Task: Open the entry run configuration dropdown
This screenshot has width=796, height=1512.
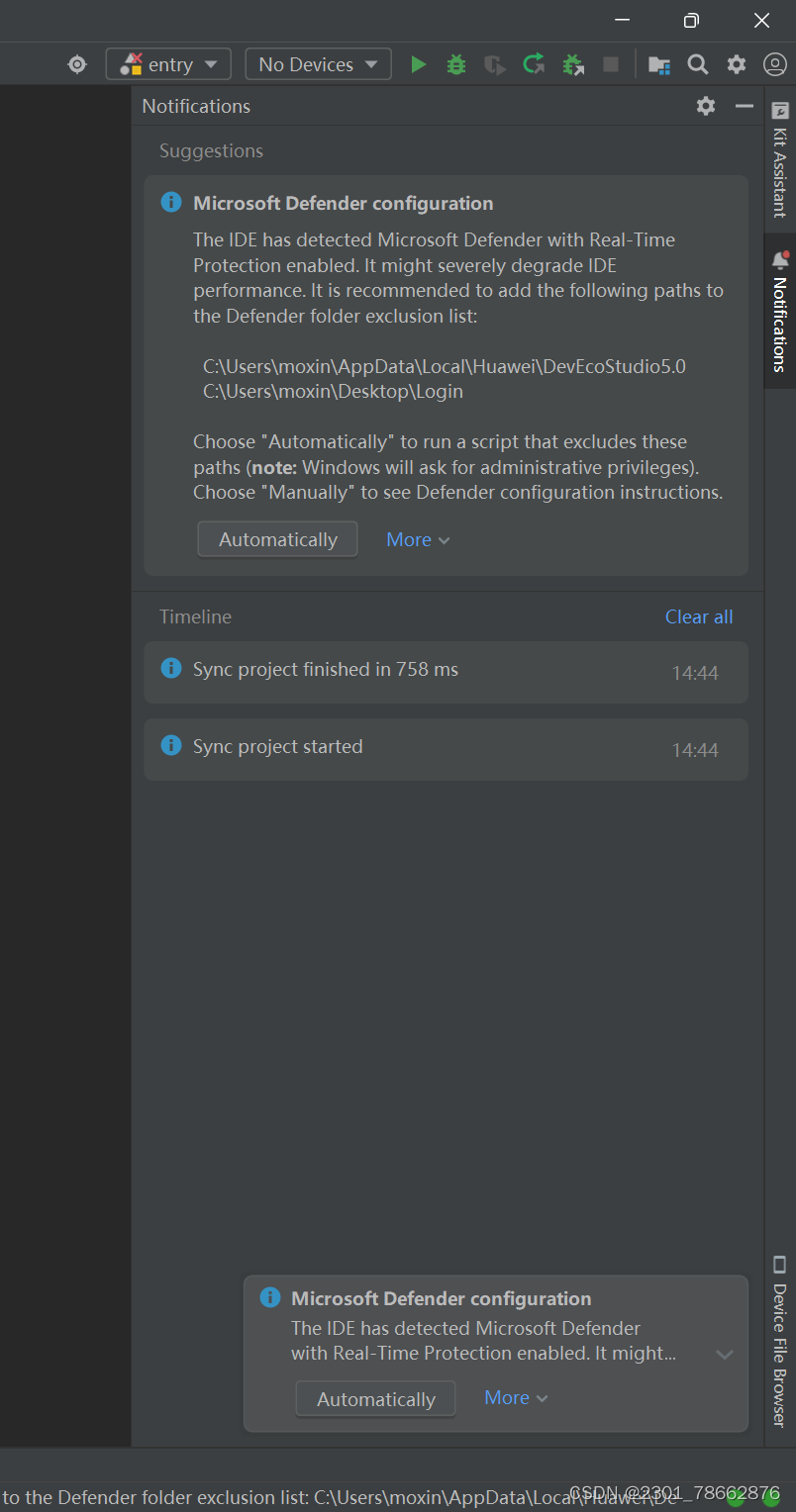Action: (168, 64)
